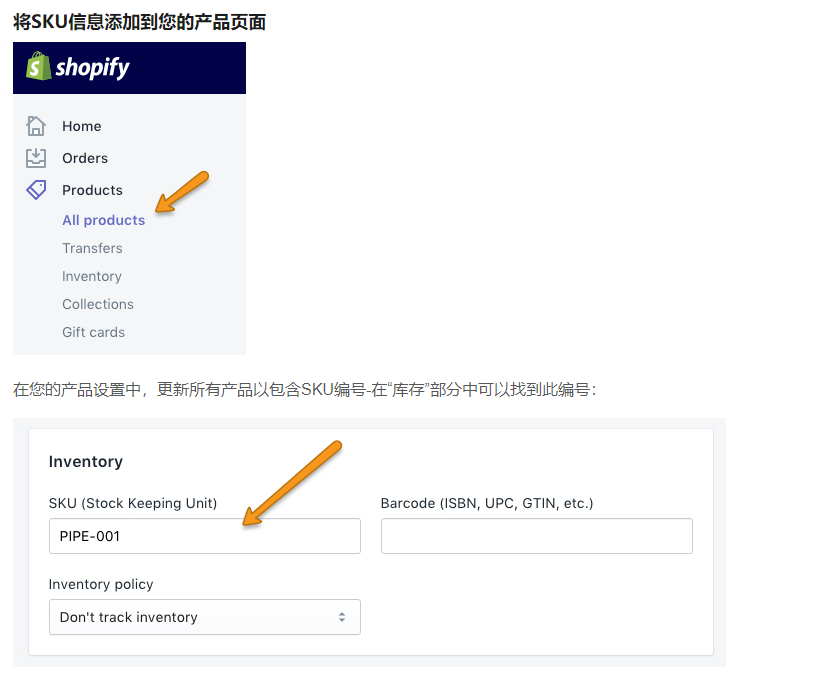Click the Inventory policy dropdown arrows
831x673 pixels.
pyautogui.click(x=342, y=617)
